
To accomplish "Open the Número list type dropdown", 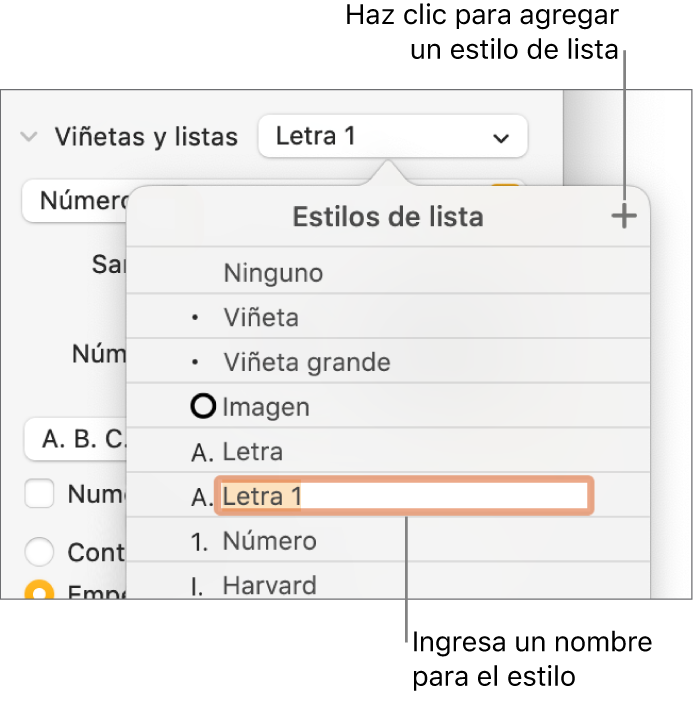I will tap(75, 201).
